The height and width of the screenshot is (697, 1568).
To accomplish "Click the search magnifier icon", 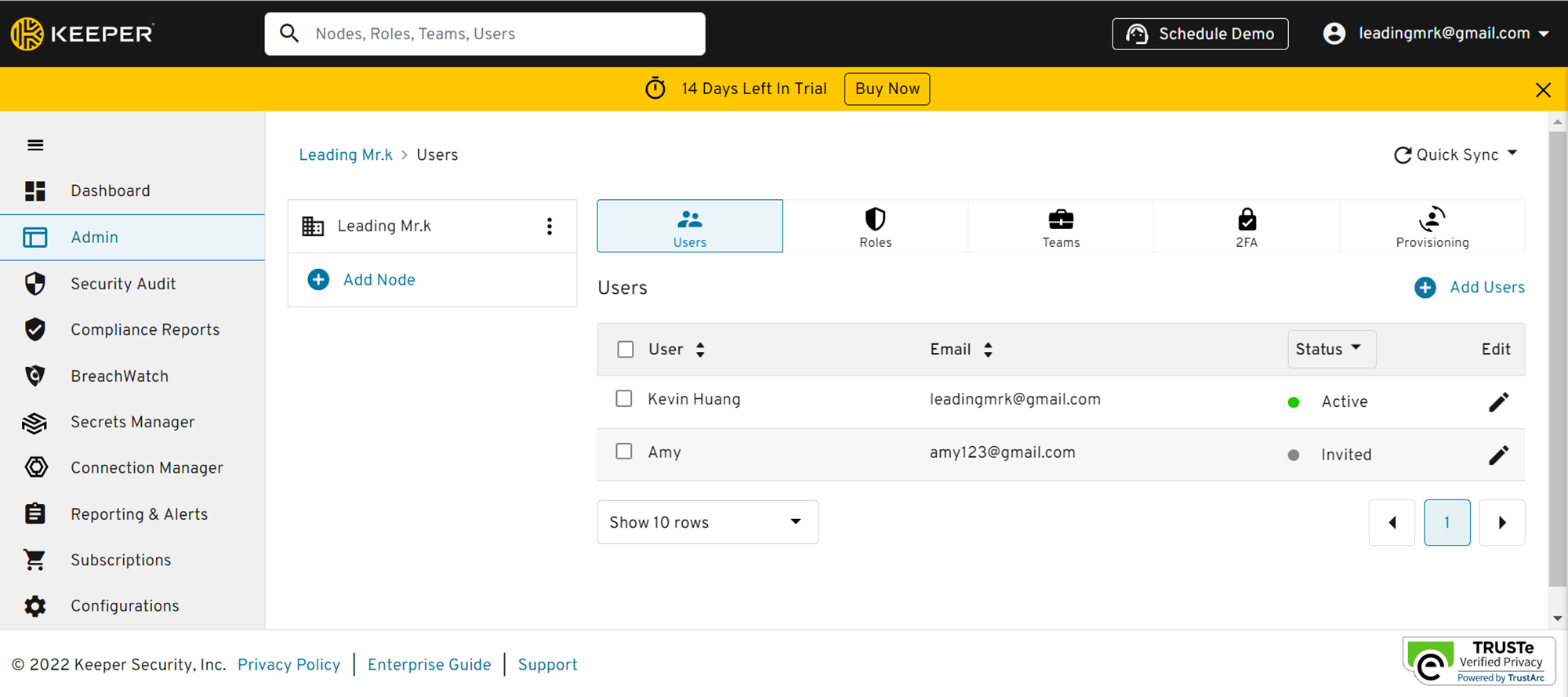I will [289, 34].
